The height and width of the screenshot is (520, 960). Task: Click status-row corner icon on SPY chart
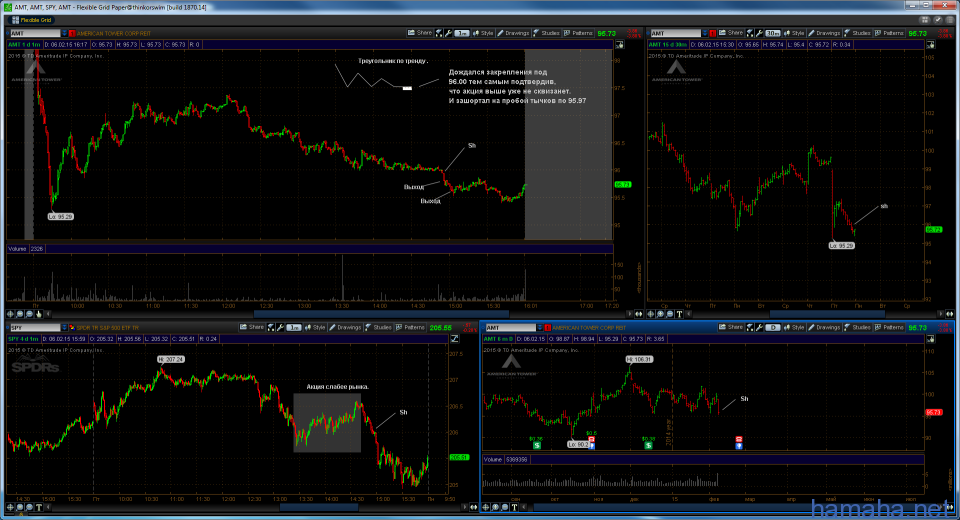pyautogui.click(x=455, y=339)
